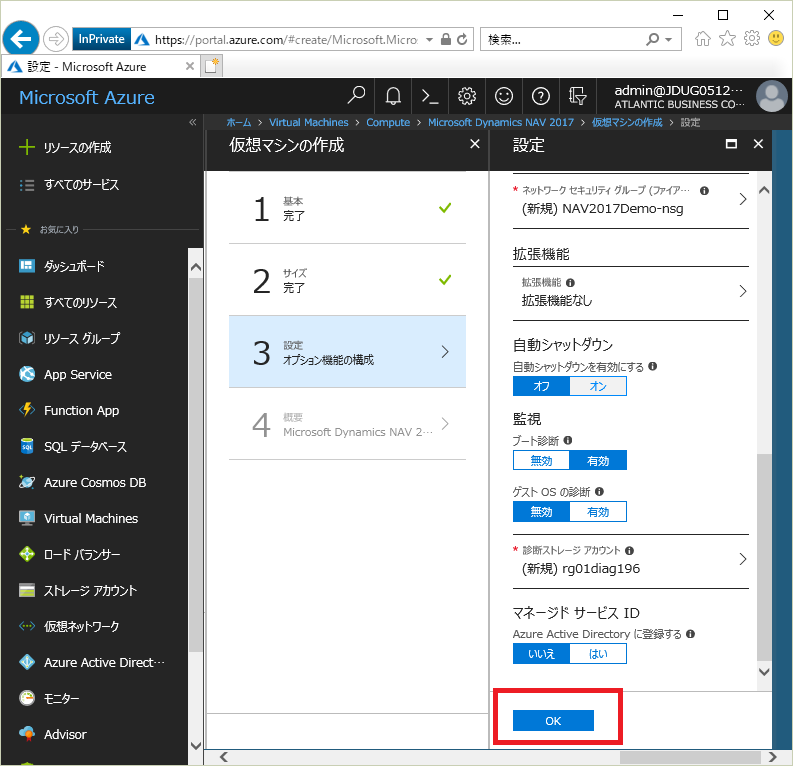This screenshot has height=766, width=793.
Task: Collapse the left sidebar with the double chevron
Action: click(x=193, y=122)
